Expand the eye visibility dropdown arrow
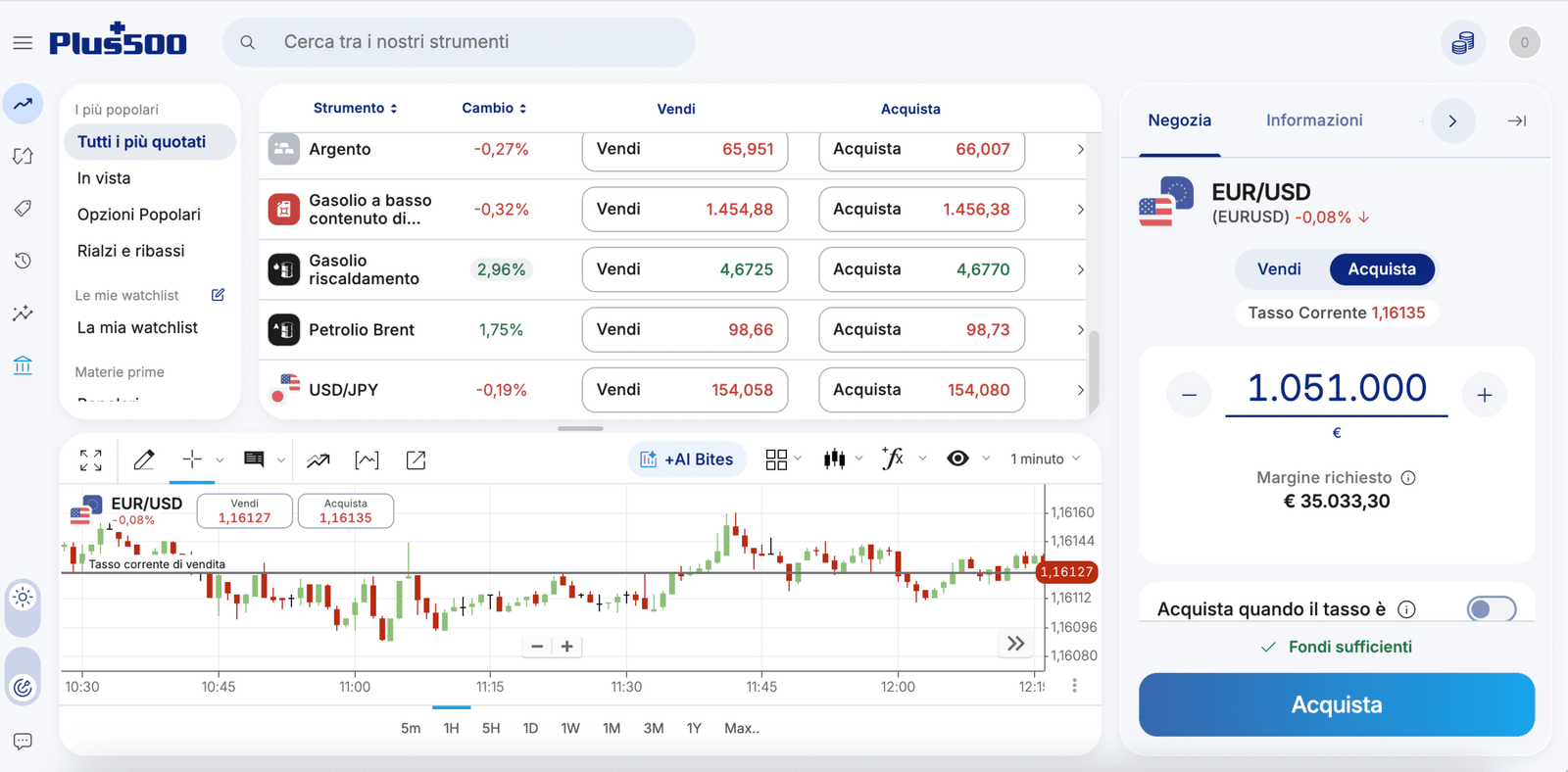This screenshot has height=772, width=1568. (x=986, y=458)
